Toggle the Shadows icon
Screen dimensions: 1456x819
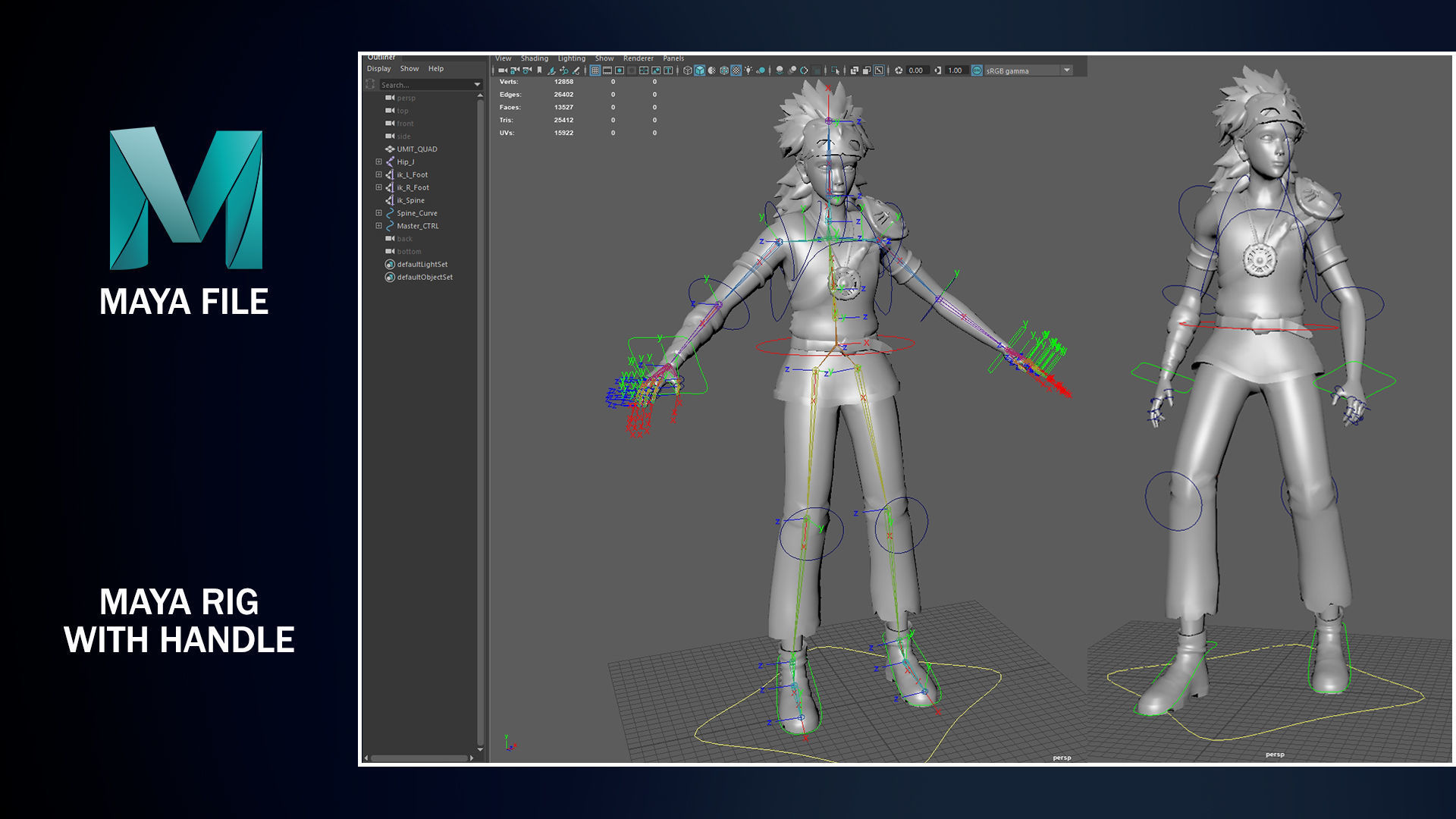[761, 70]
